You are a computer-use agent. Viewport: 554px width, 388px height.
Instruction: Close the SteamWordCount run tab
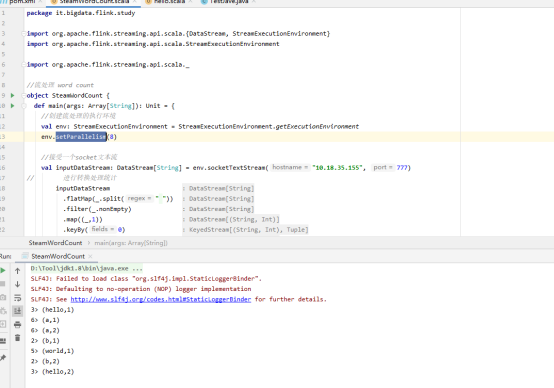click(x=90, y=256)
